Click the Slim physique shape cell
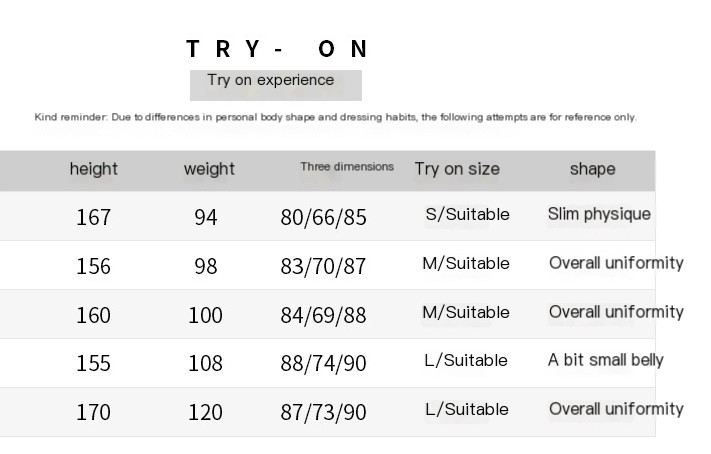Image resolution: width=711 pixels, height=454 pixels. (599, 214)
